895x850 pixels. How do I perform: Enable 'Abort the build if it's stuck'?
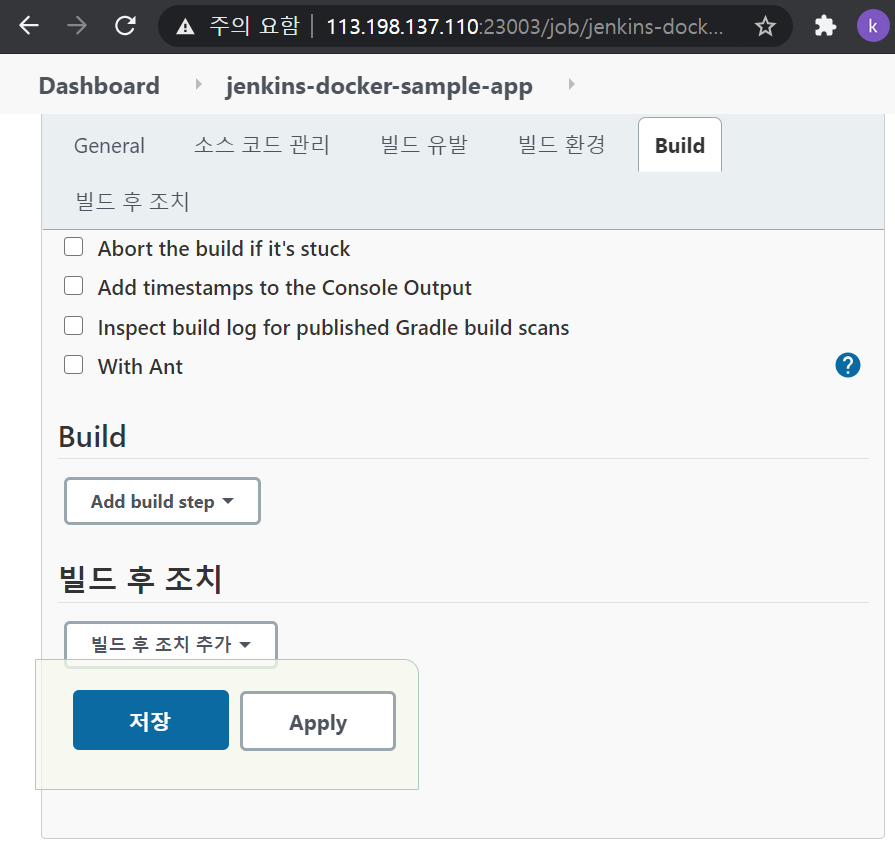pyautogui.click(x=74, y=247)
